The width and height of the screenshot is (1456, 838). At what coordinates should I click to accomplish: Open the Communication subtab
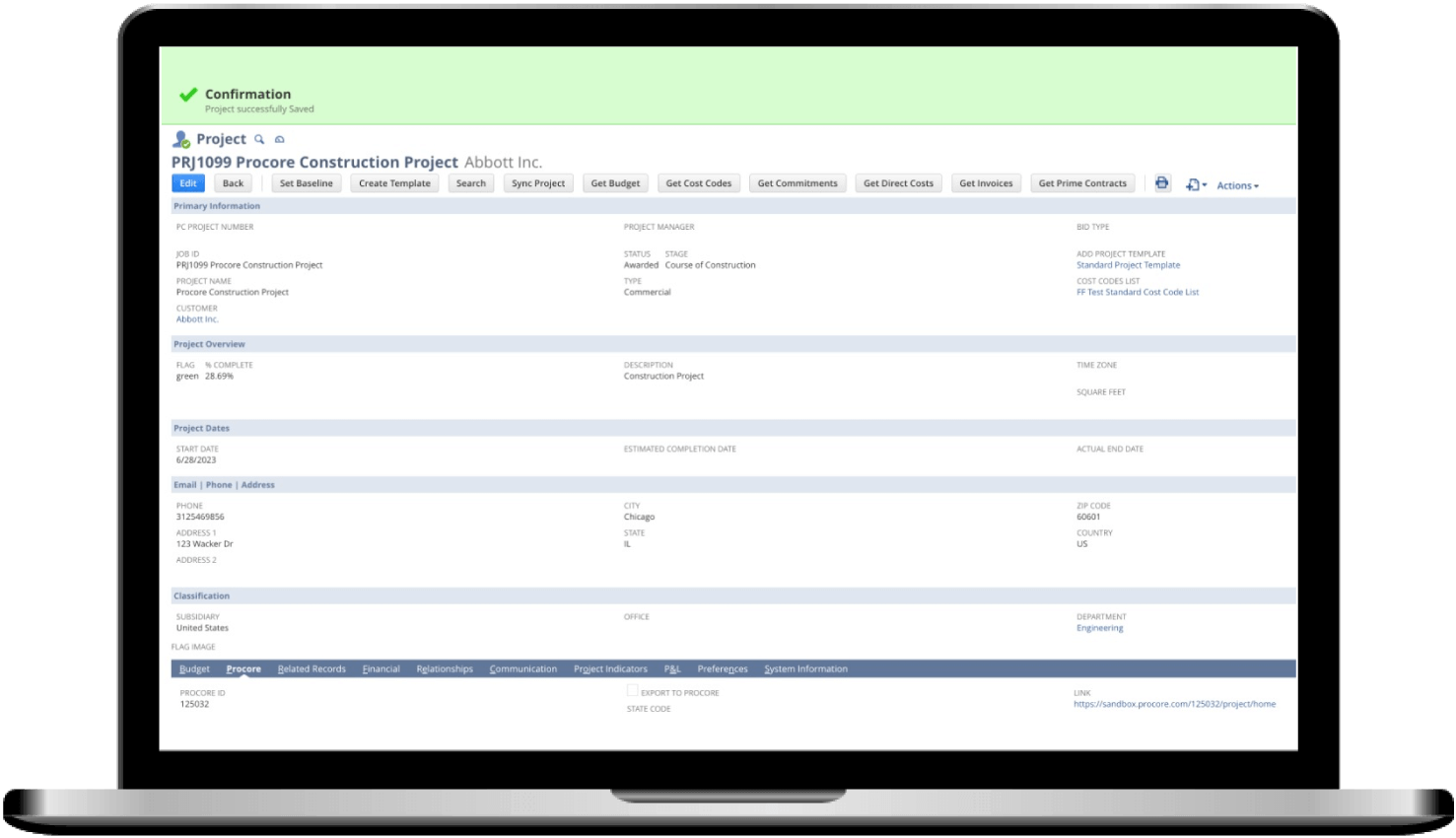[x=523, y=669]
